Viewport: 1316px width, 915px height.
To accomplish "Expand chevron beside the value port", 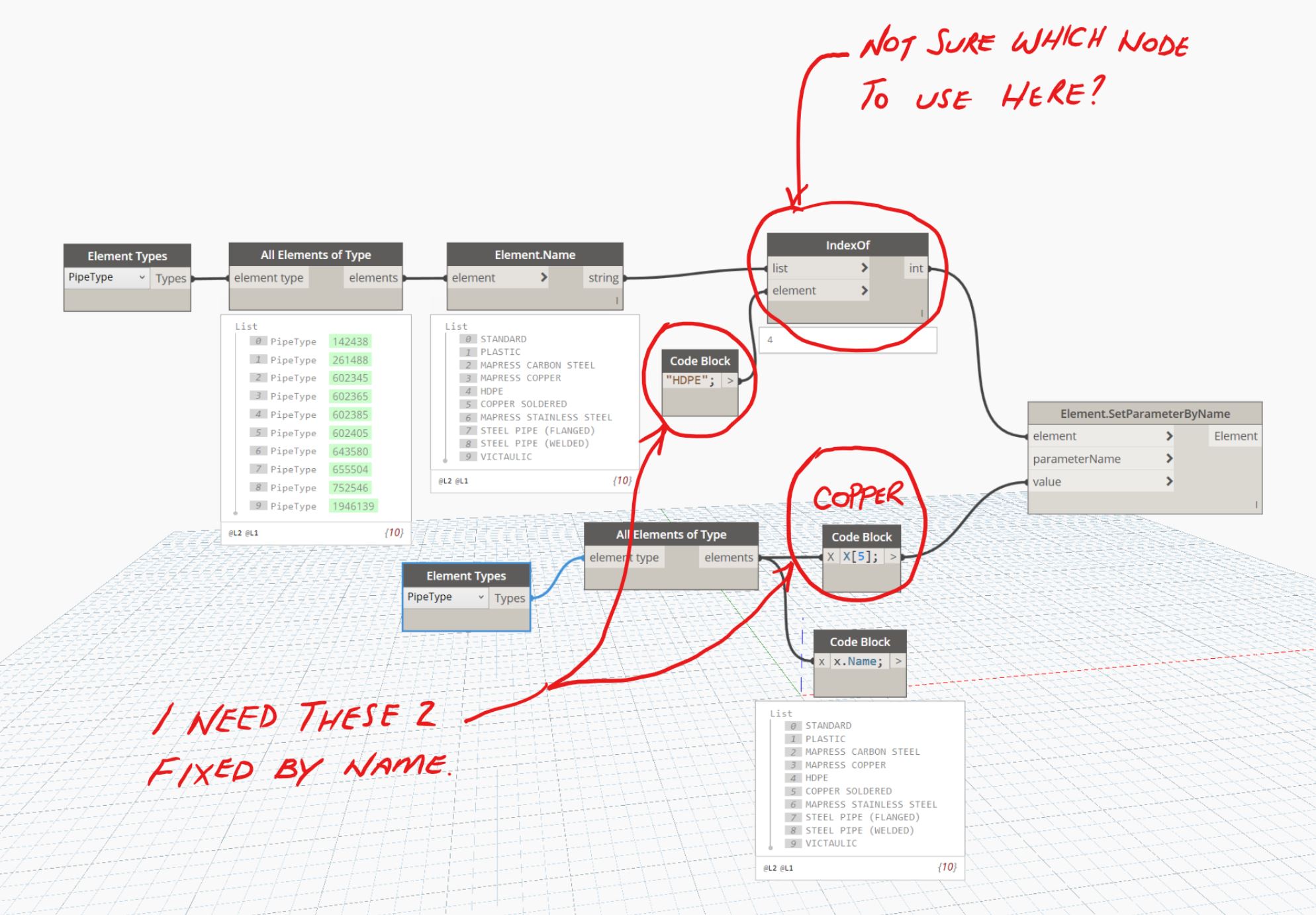I will [1169, 481].
